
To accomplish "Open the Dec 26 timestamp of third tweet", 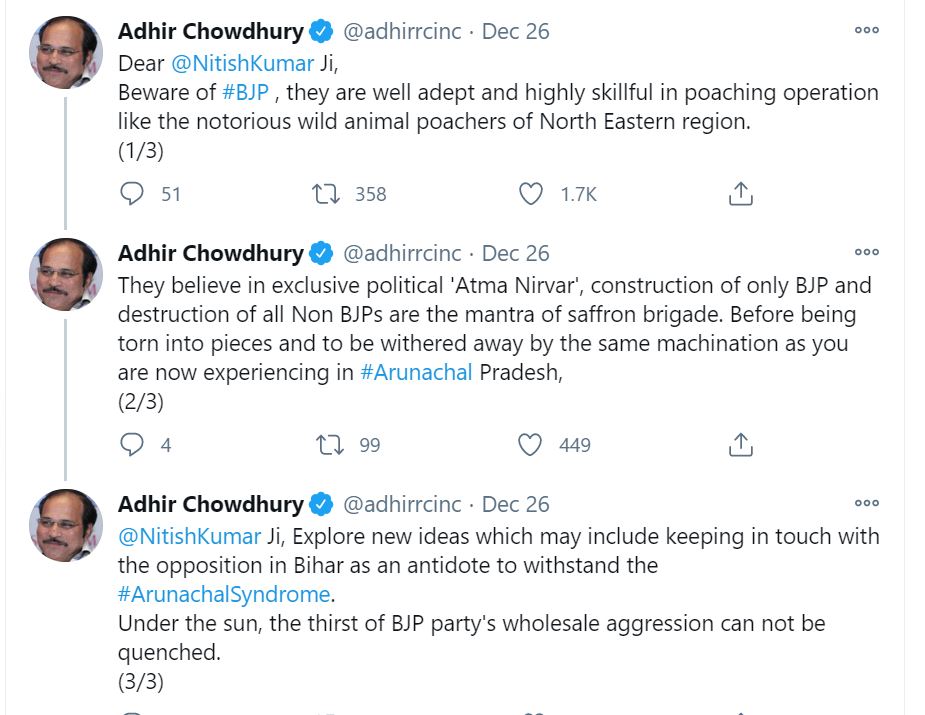I will 516,504.
